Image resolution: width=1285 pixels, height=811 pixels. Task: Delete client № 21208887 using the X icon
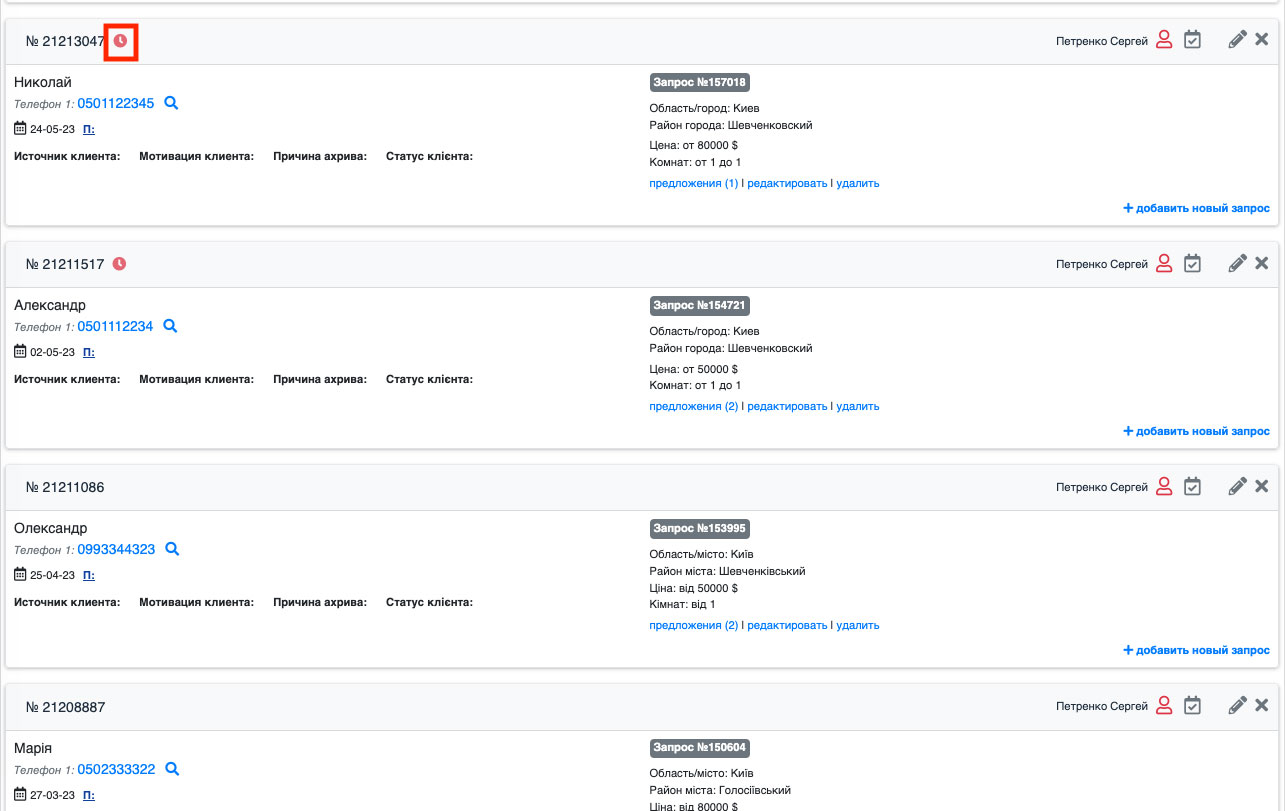1261,705
